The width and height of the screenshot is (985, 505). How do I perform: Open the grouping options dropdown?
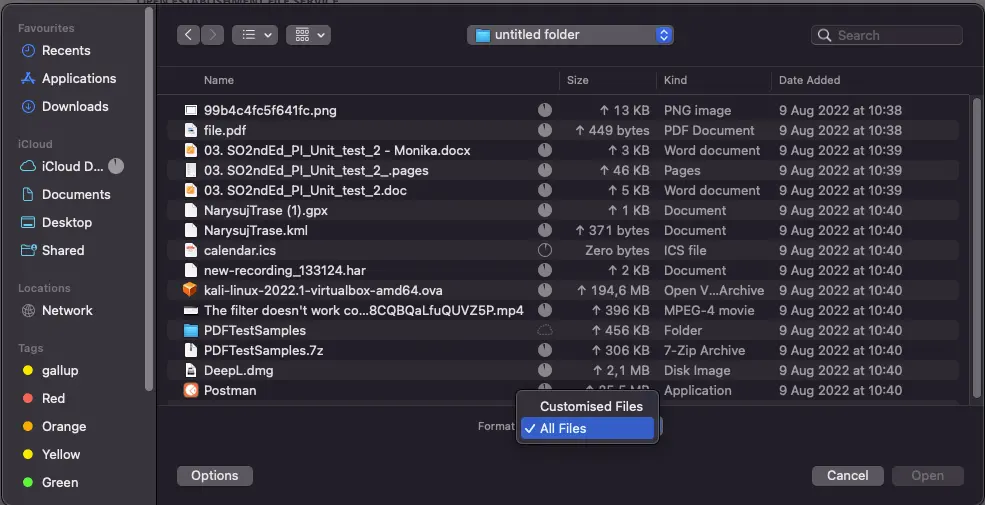tap(308, 35)
